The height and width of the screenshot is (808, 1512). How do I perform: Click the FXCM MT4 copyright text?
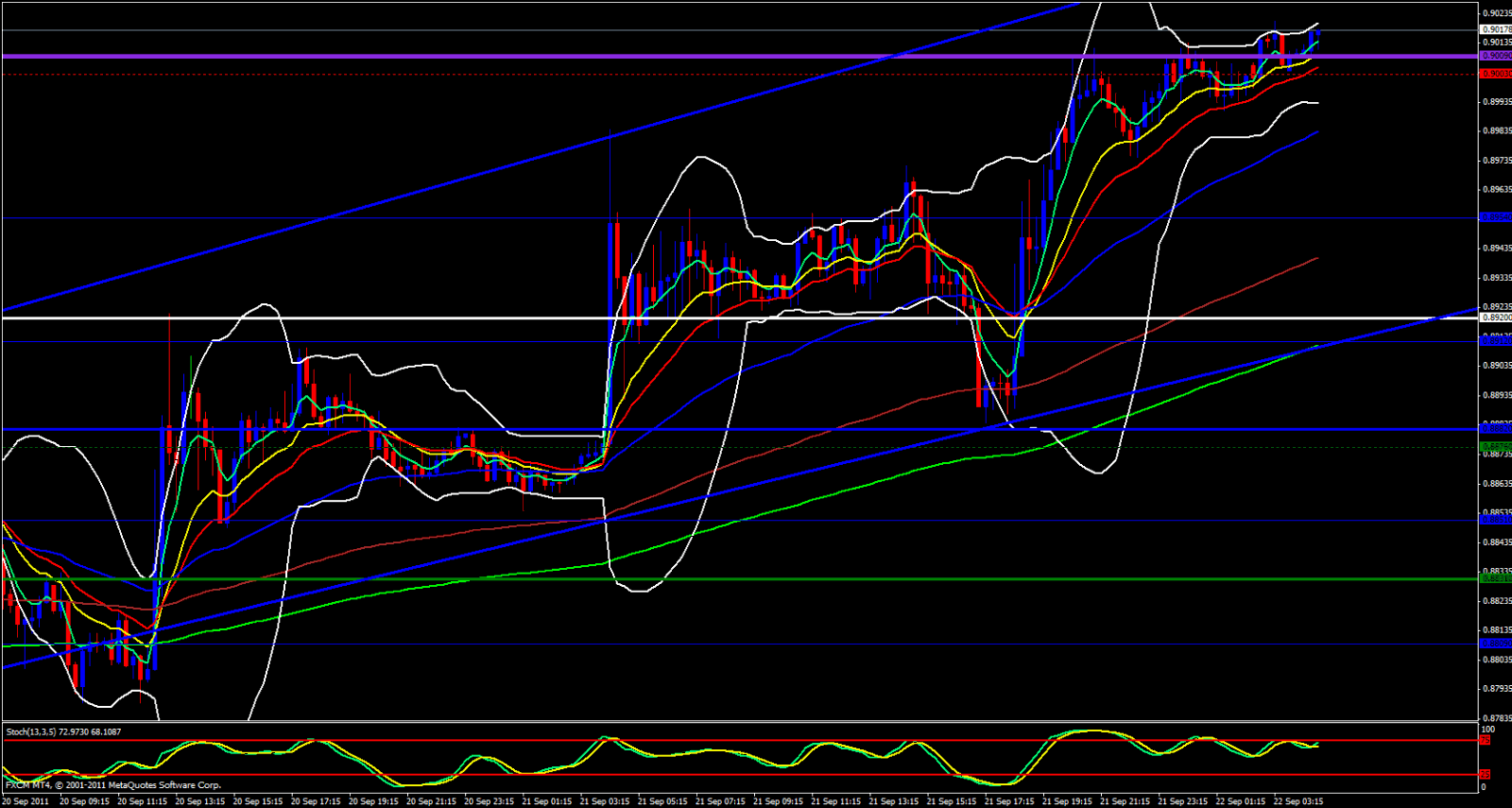(113, 785)
